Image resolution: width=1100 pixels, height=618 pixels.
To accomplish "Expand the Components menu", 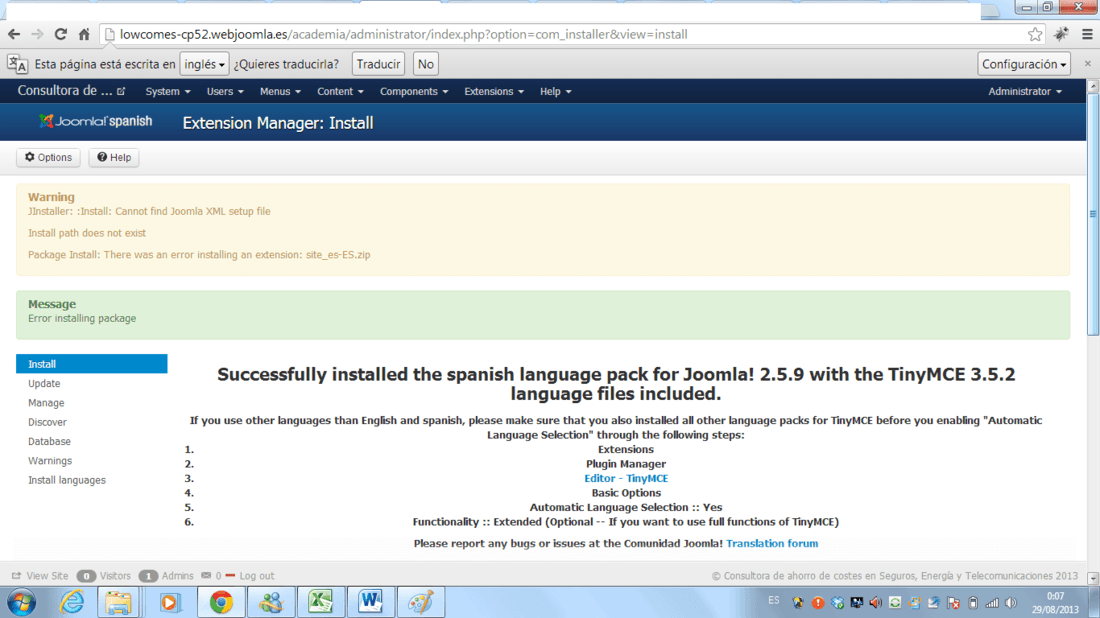I will (x=414, y=91).
